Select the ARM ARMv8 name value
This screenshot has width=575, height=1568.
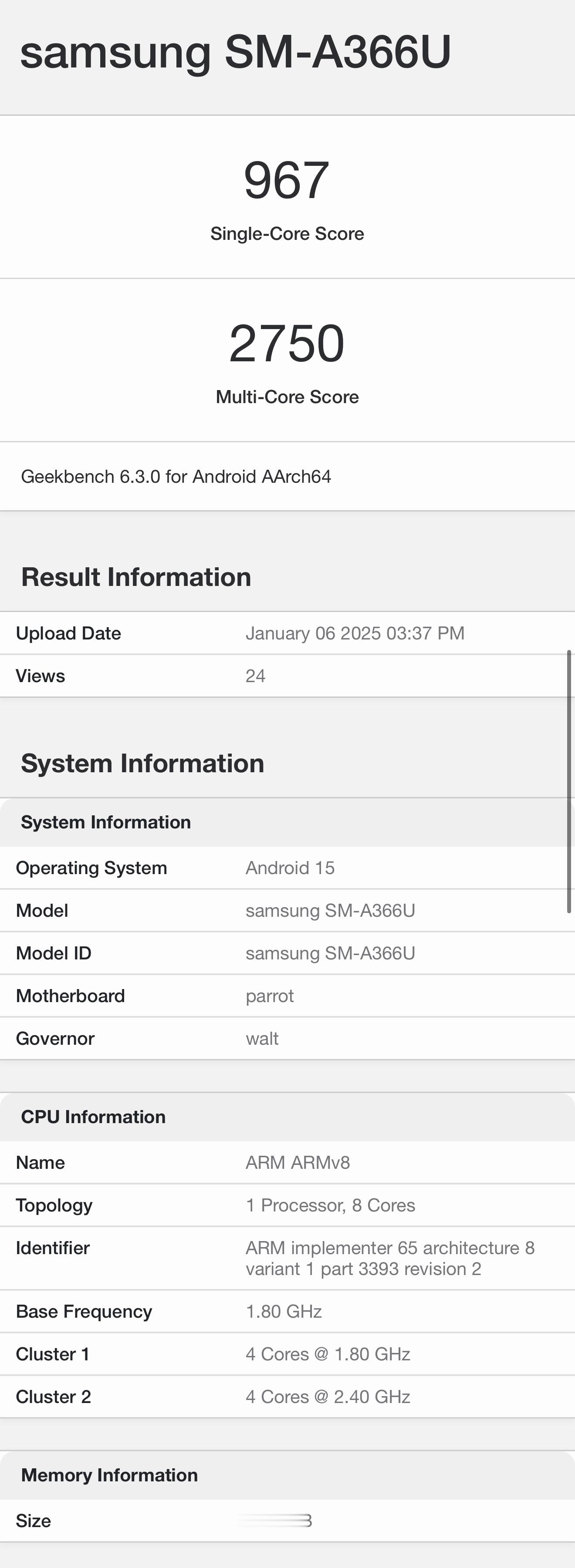[298, 1163]
